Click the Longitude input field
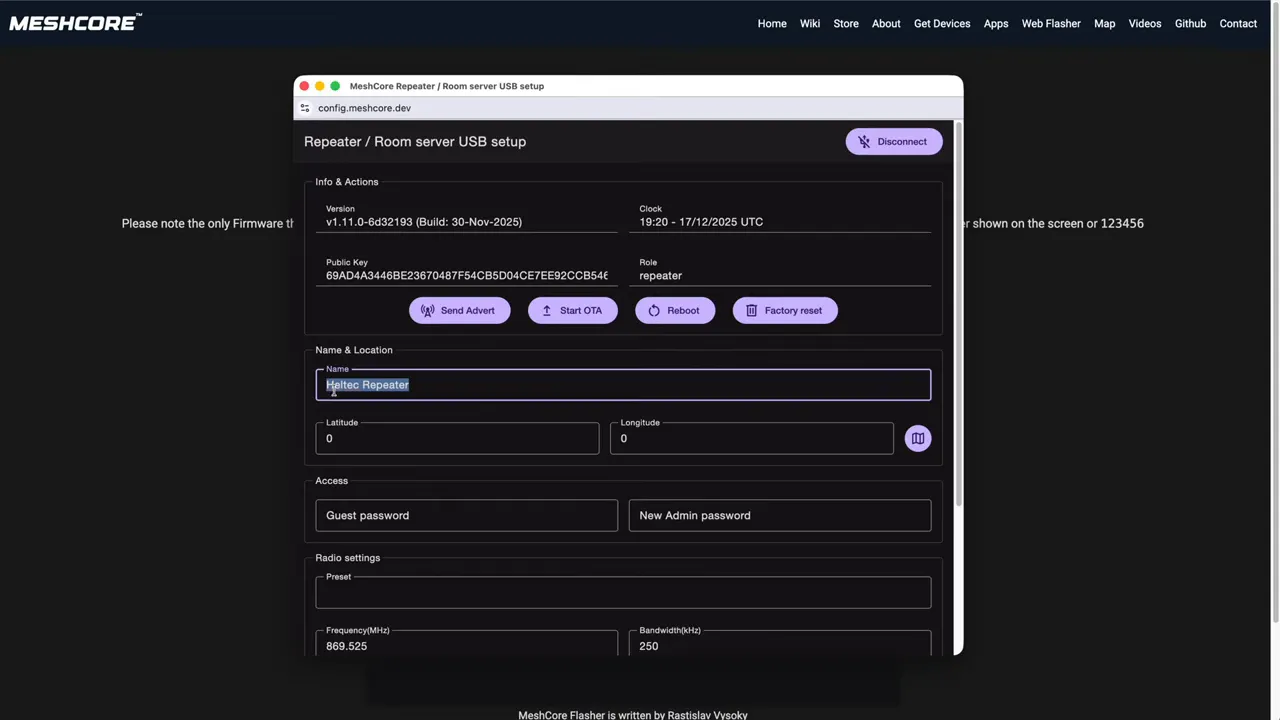1280x720 pixels. pos(752,438)
